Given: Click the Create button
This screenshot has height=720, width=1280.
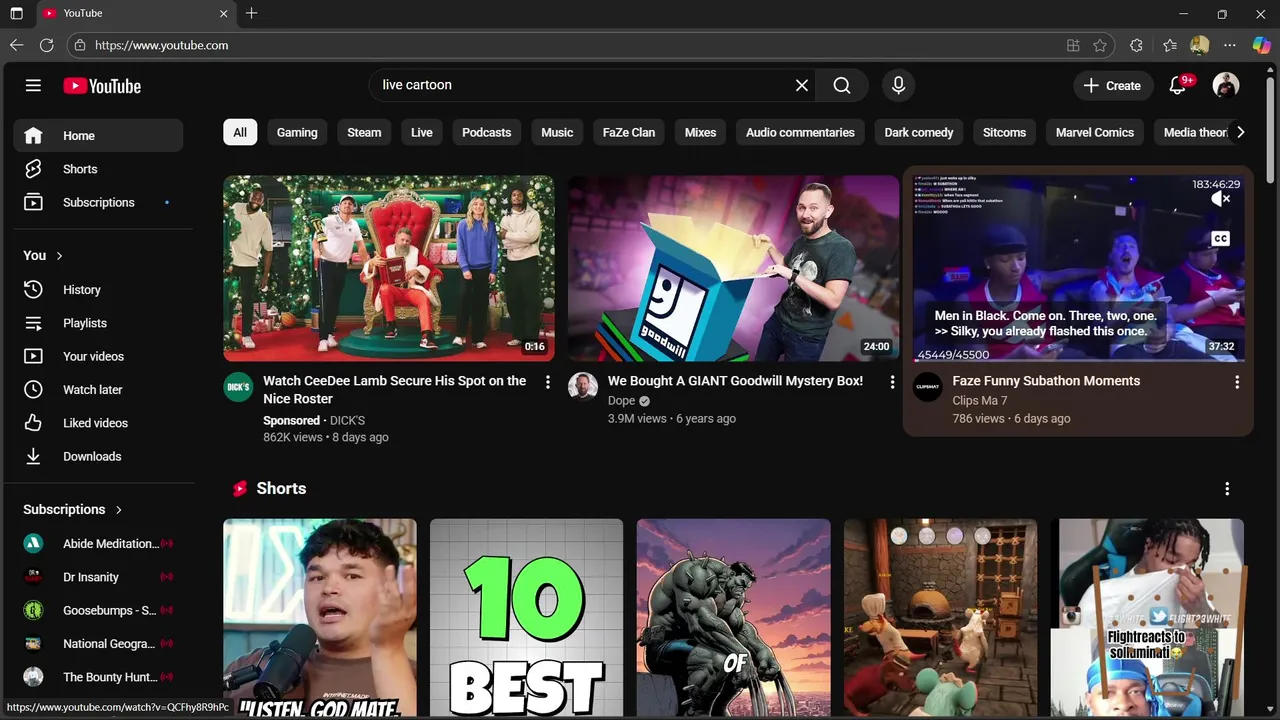Looking at the screenshot, I should (1112, 86).
